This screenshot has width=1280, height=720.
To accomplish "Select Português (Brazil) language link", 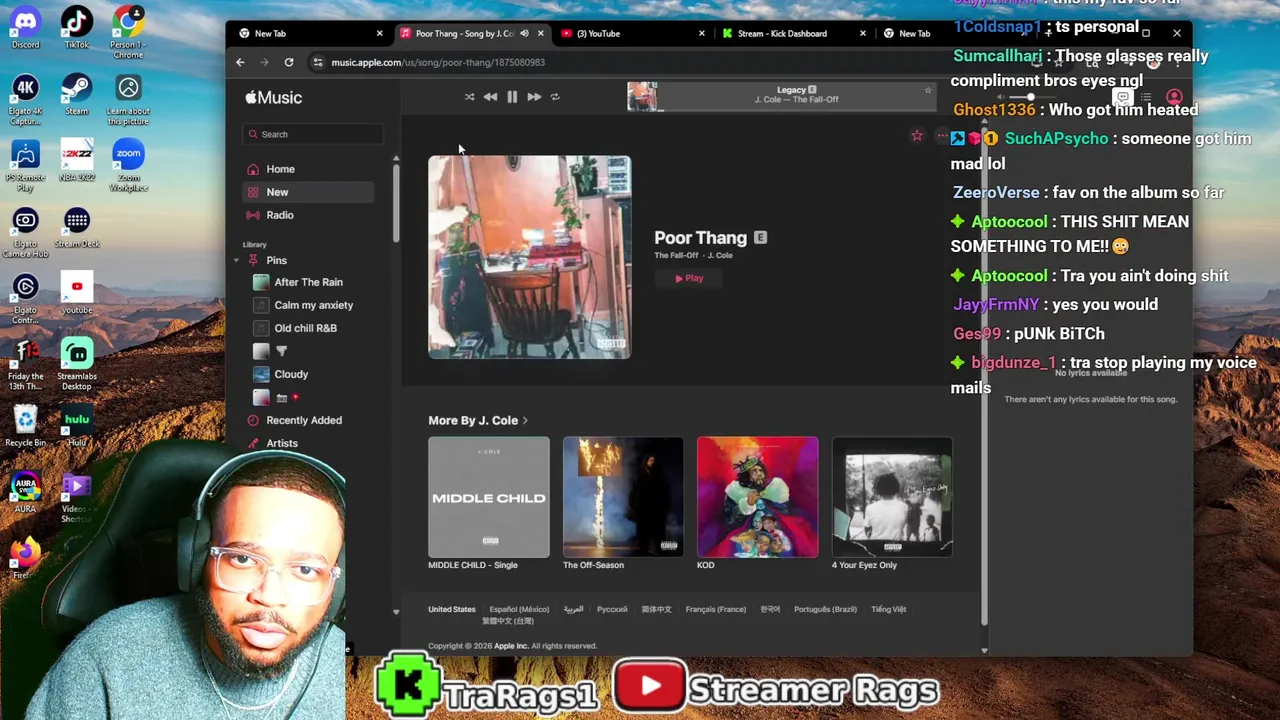I will pyautogui.click(x=825, y=609).
